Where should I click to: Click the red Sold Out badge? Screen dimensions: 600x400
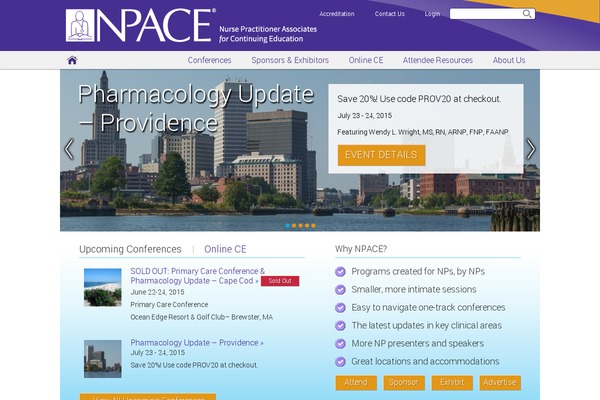(x=280, y=281)
